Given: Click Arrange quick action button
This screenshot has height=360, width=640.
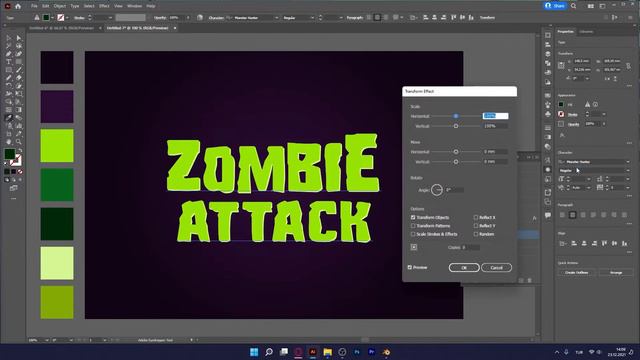Looking at the screenshot, I should 616,272.
